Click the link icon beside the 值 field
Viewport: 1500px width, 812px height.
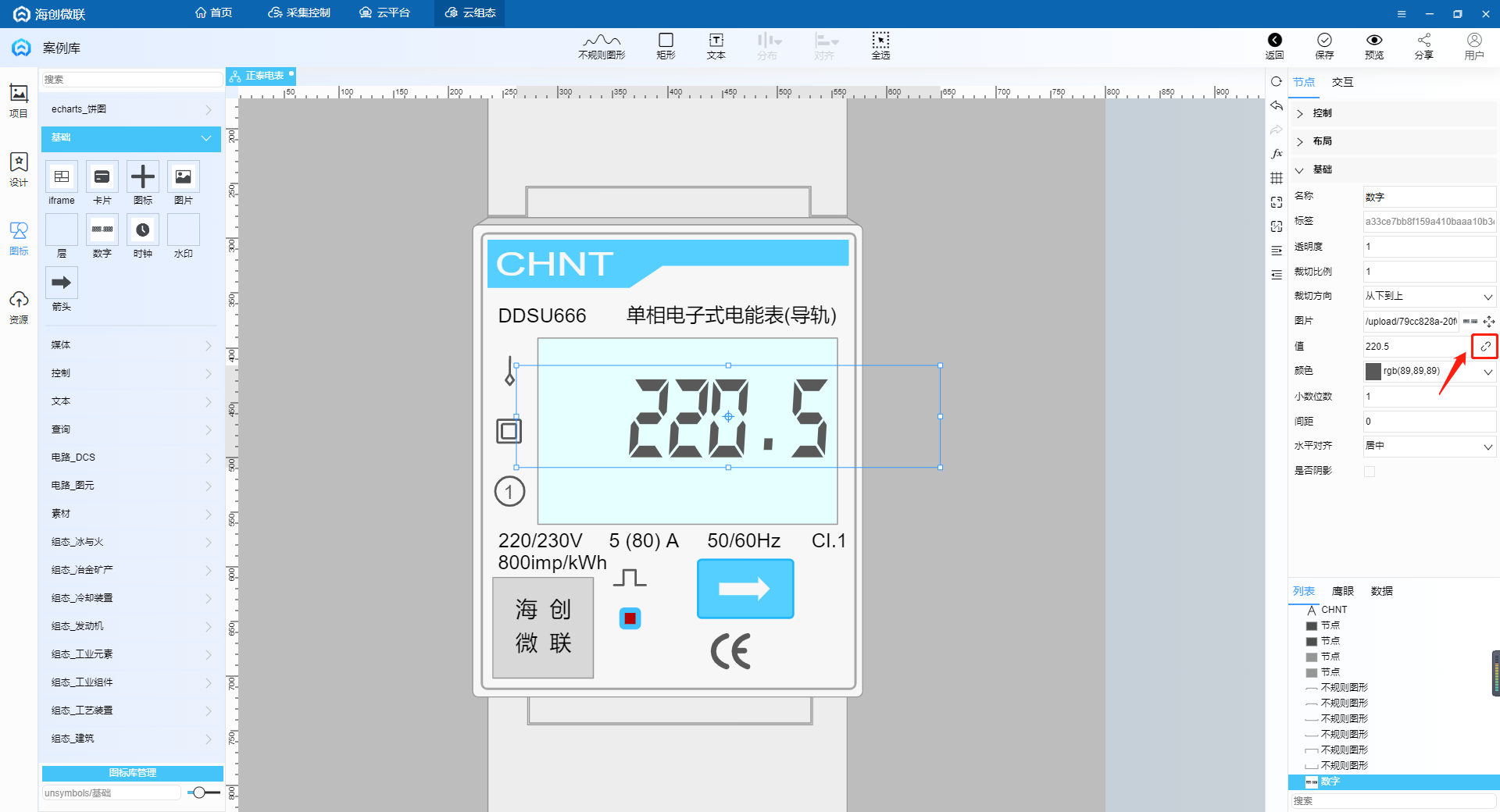coord(1485,346)
